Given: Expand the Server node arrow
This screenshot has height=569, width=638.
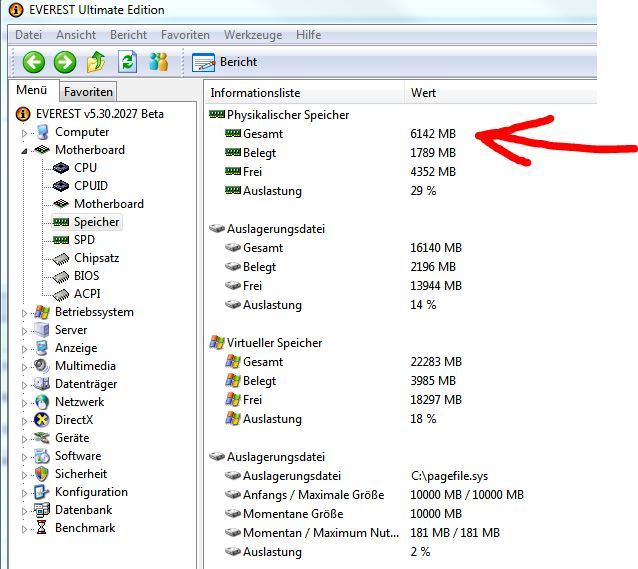Looking at the screenshot, I should click(x=24, y=331).
